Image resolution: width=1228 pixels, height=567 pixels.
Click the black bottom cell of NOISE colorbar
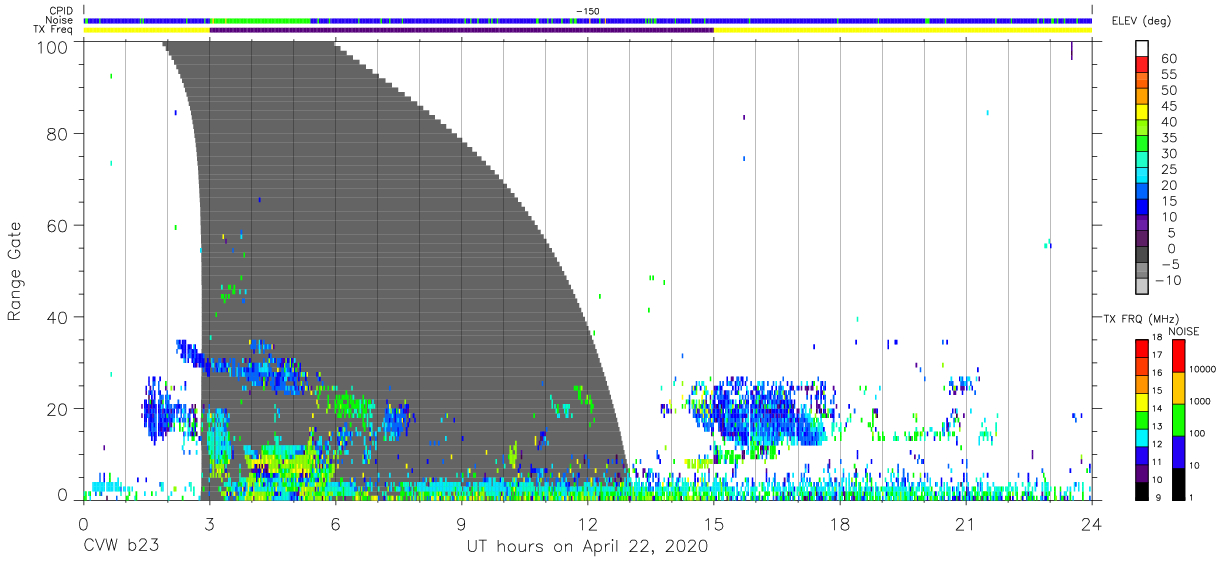(1178, 482)
